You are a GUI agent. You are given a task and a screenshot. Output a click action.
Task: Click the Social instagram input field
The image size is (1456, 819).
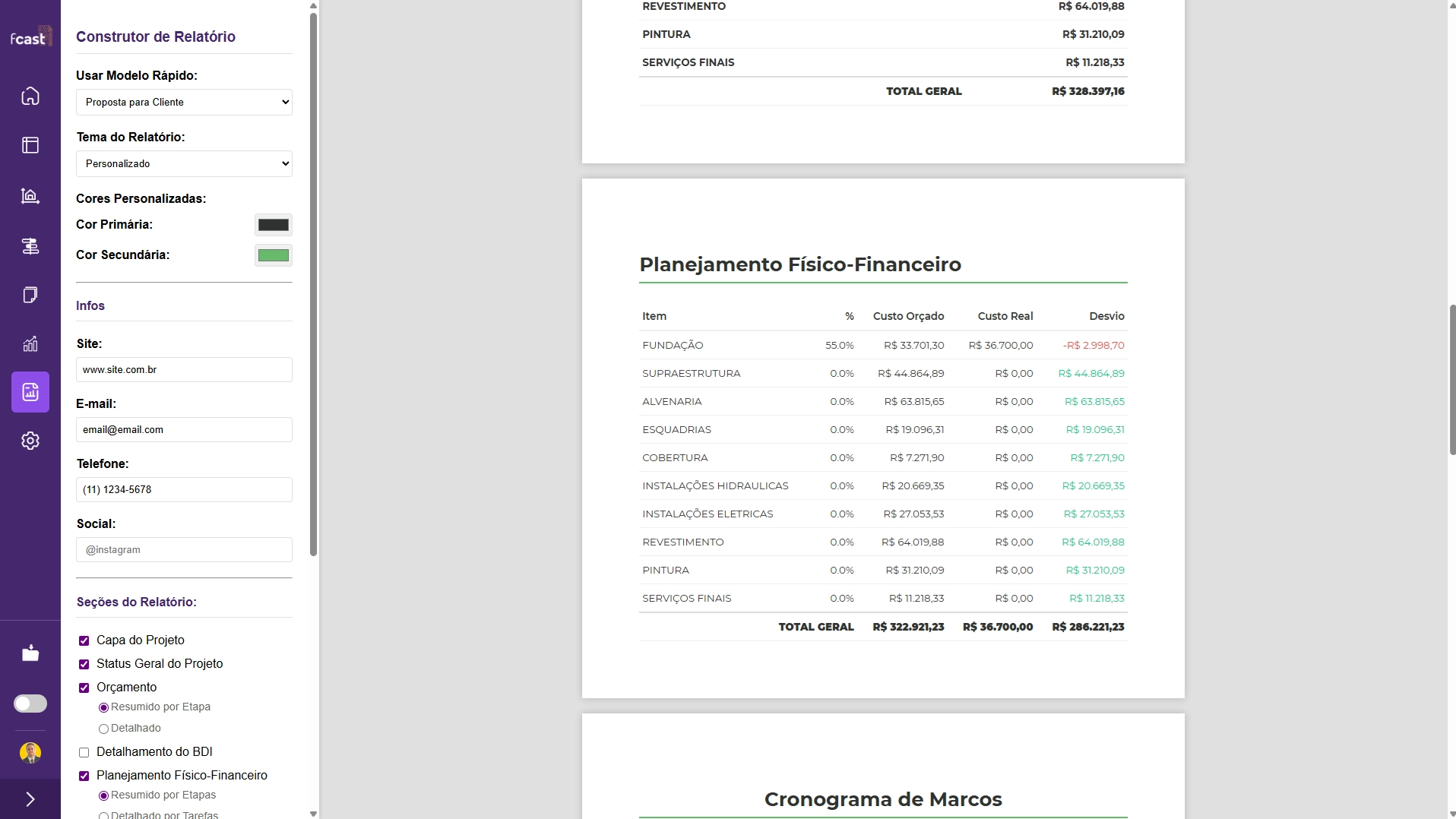pos(184,549)
